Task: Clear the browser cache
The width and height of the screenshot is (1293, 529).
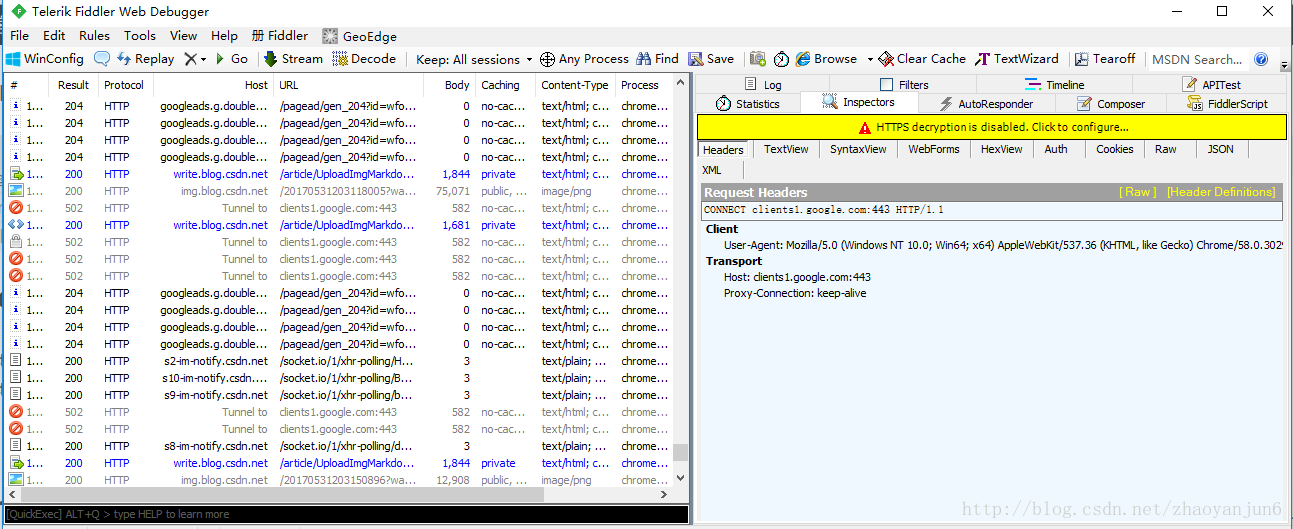Action: pyautogui.click(x=922, y=59)
